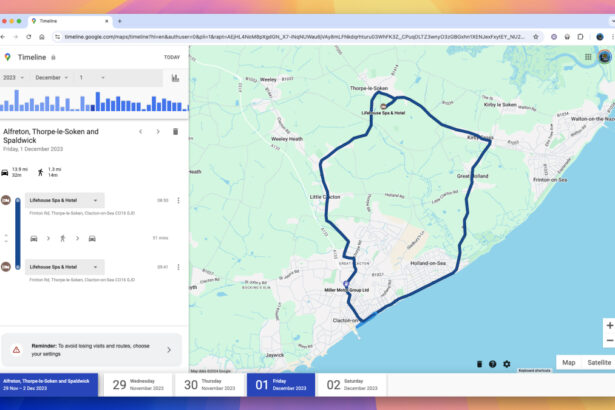
Task: Toggle the bar chart histogram icon
Action: (x=175, y=78)
